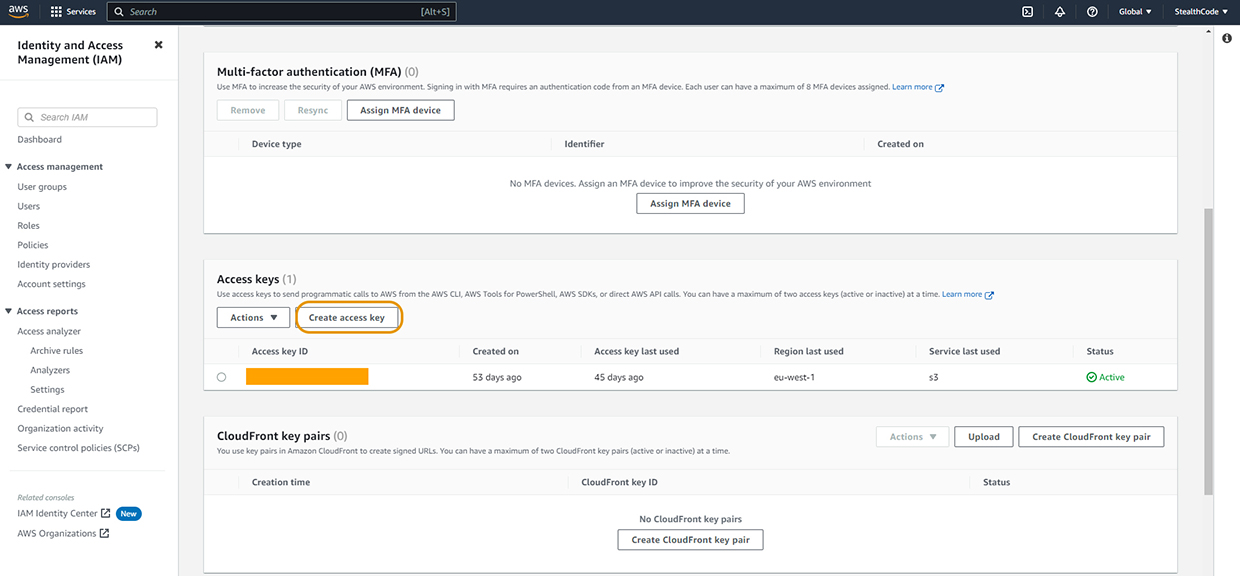Image resolution: width=1240 pixels, height=576 pixels.
Task: Focus the Search IAM field
Action: [87, 117]
